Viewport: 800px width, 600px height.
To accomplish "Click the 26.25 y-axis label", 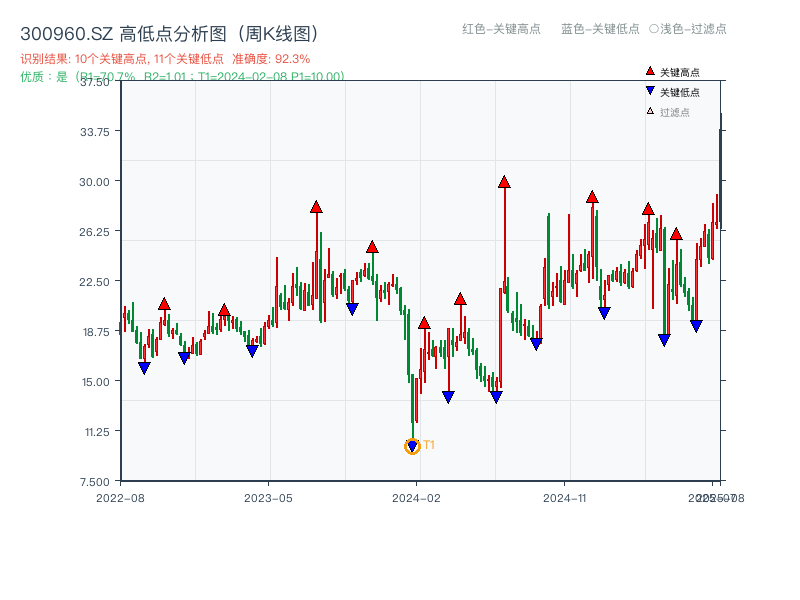I will tap(94, 232).
